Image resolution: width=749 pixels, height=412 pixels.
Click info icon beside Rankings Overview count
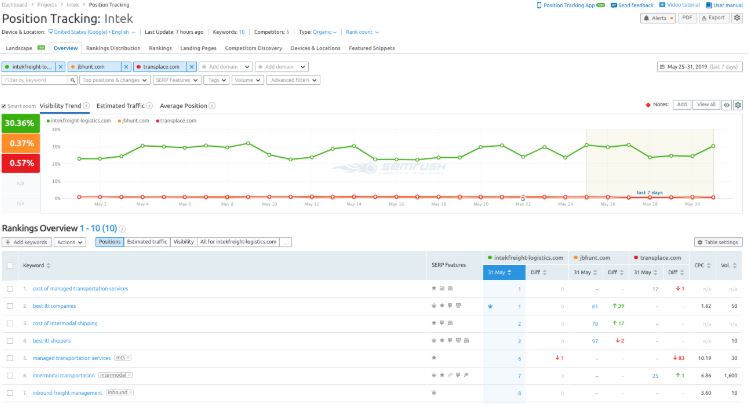coord(122,229)
